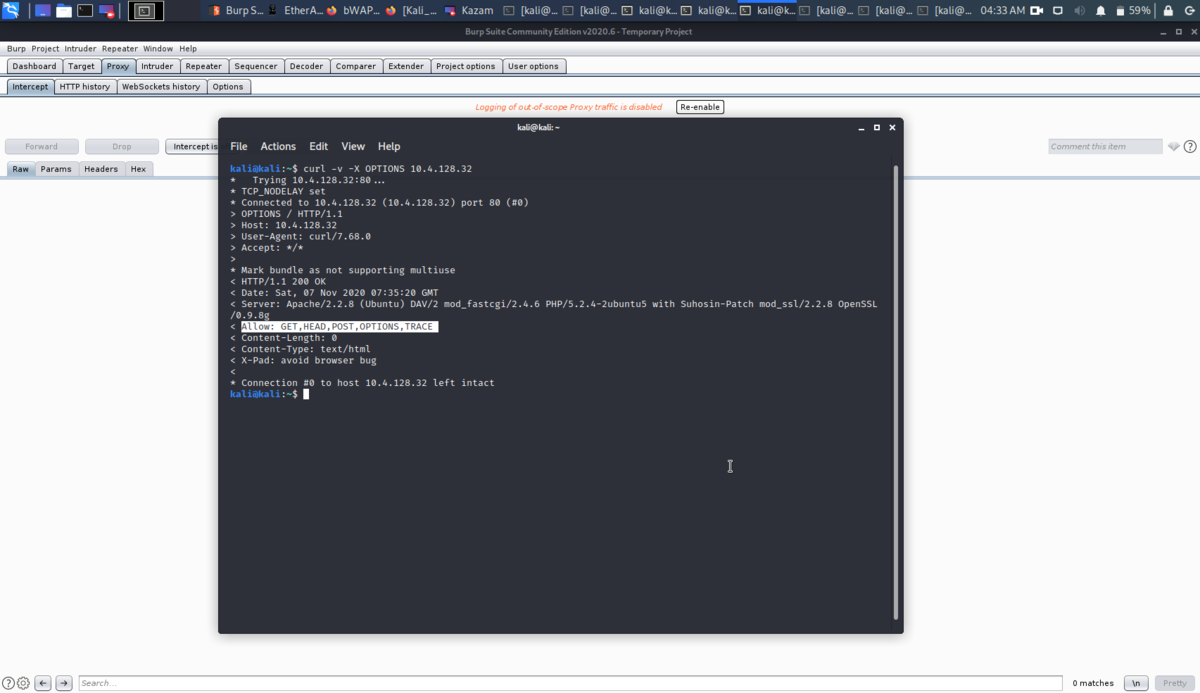Click the "0 matches" search status text
Viewport: 1200px width, 693px height.
click(1093, 683)
